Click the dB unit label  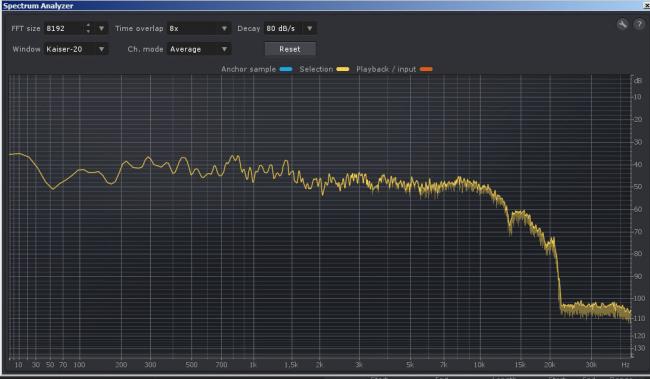(x=638, y=80)
